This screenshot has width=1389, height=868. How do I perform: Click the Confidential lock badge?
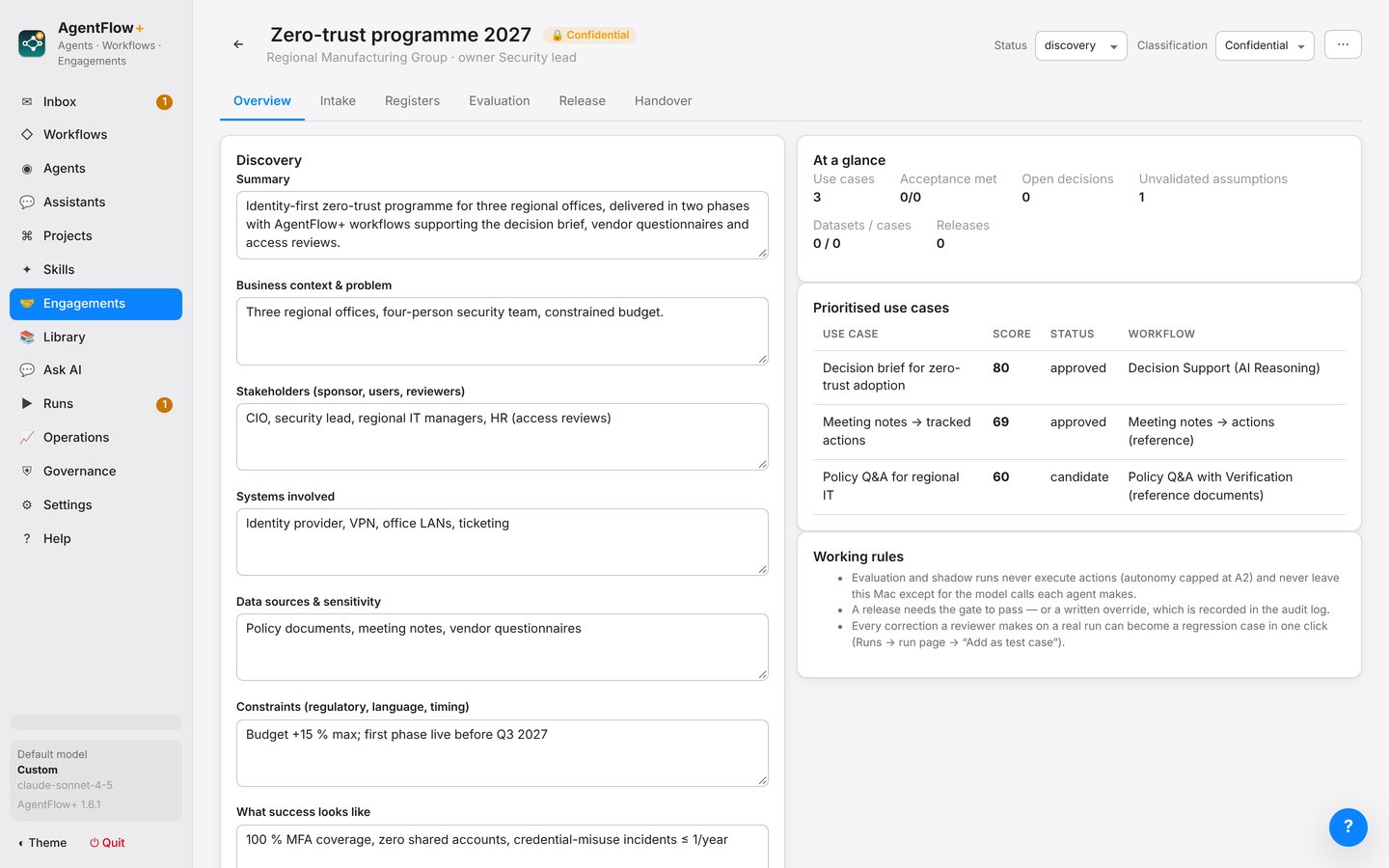click(x=589, y=35)
